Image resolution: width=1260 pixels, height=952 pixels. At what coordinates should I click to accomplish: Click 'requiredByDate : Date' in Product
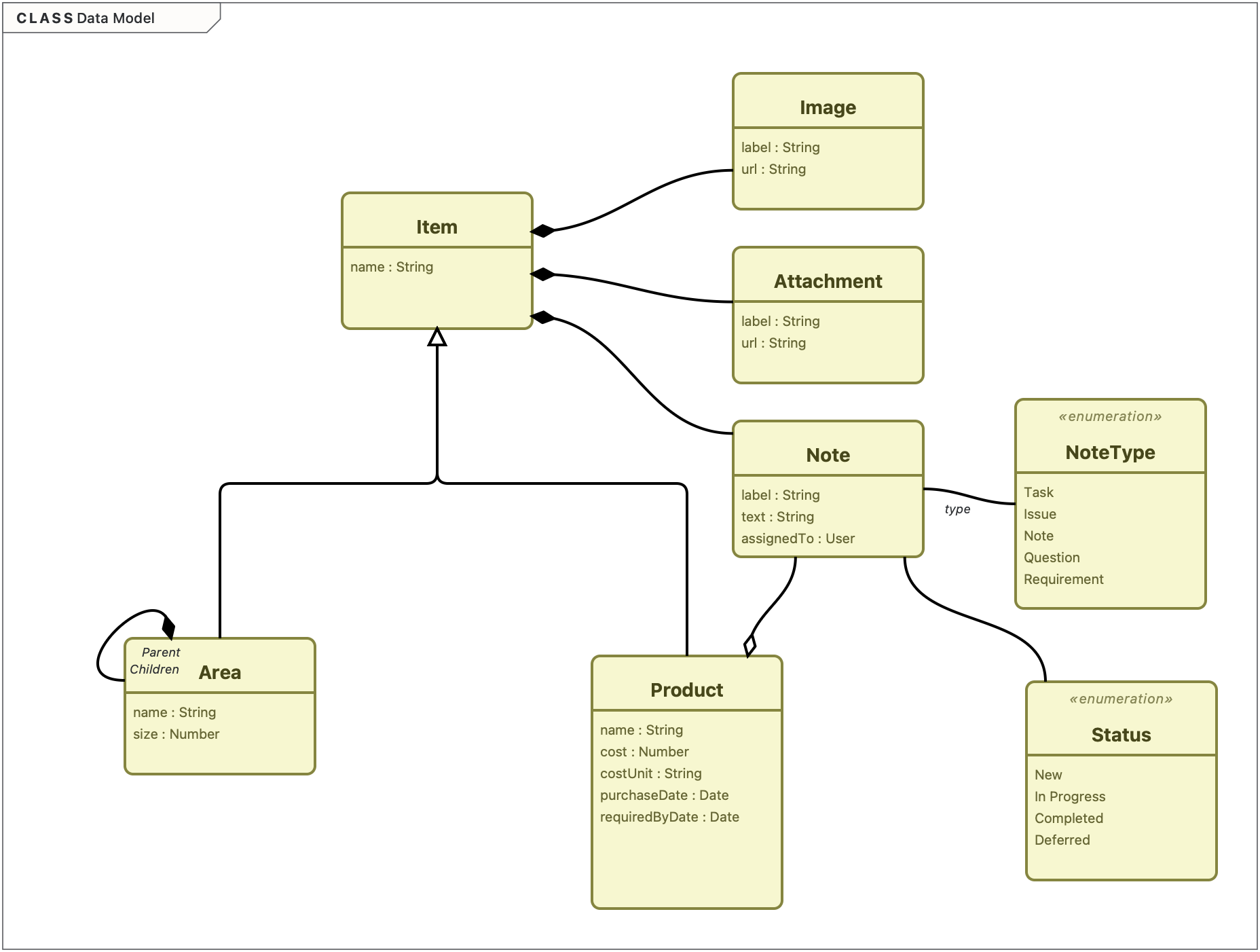[x=669, y=817]
